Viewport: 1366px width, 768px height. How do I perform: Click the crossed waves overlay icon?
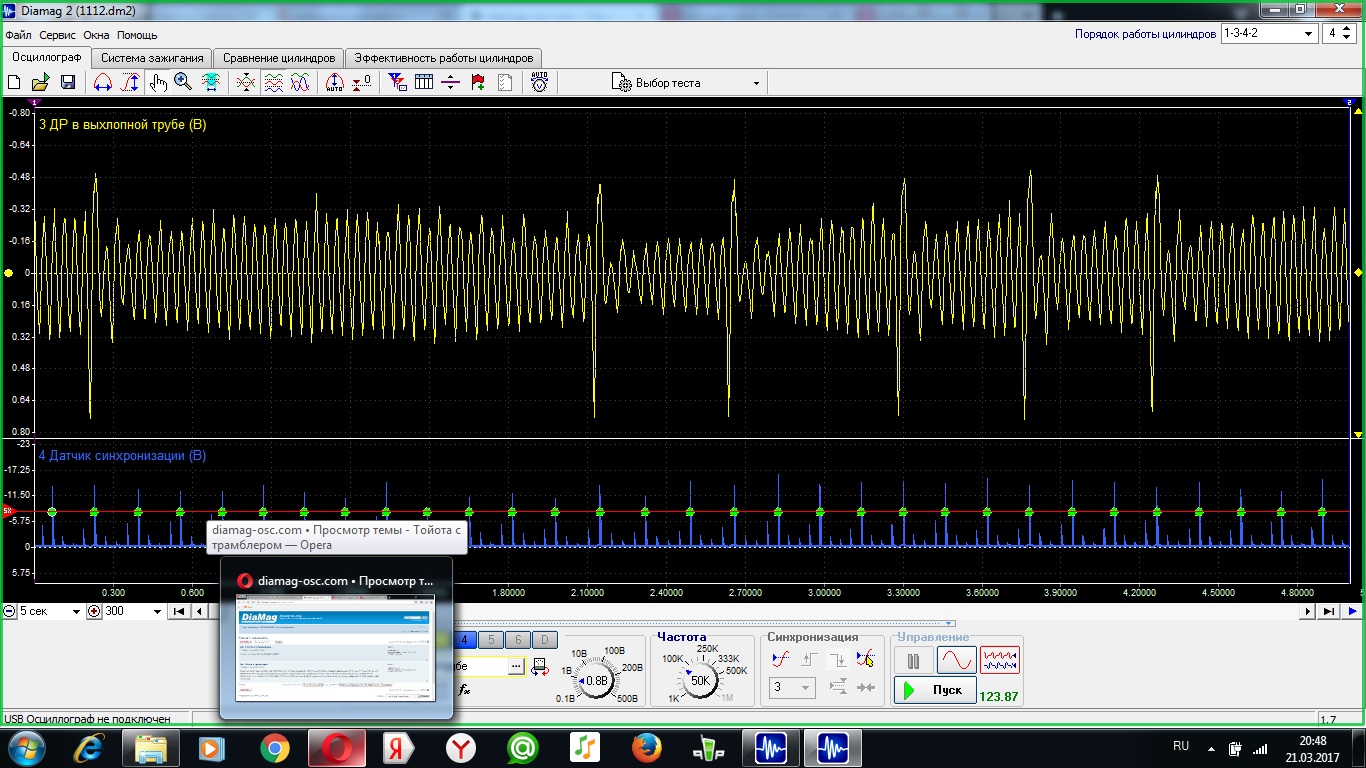pos(246,83)
